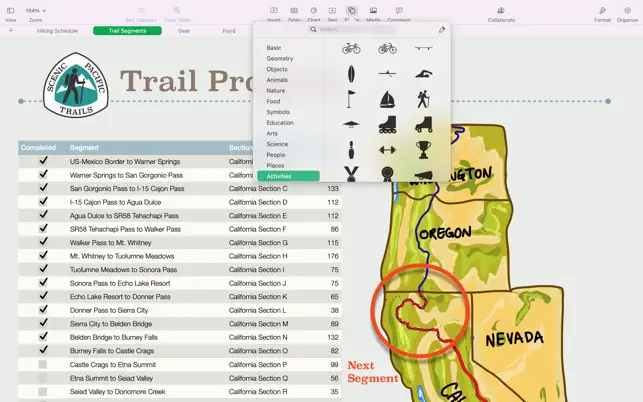The height and width of the screenshot is (402, 643).
Task: Click the pen draw icon in shapes popover
Action: (x=442, y=30)
